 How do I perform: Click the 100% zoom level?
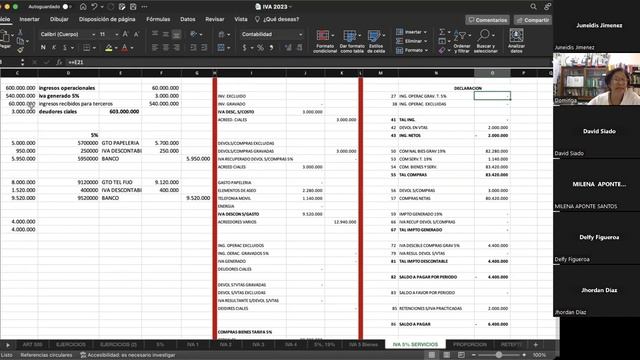coord(539,355)
